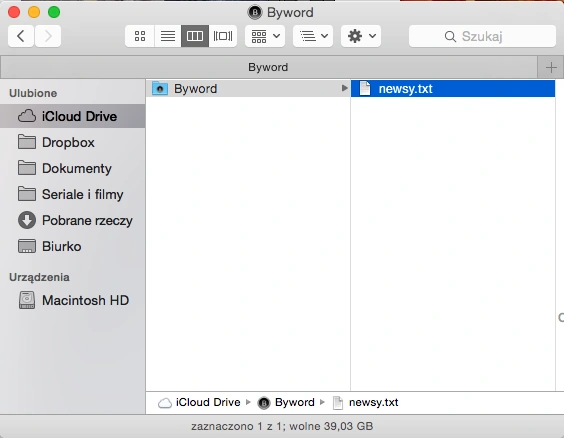The height and width of the screenshot is (438, 564).
Task: Add a new tab with plus button
Action: pyautogui.click(x=551, y=67)
